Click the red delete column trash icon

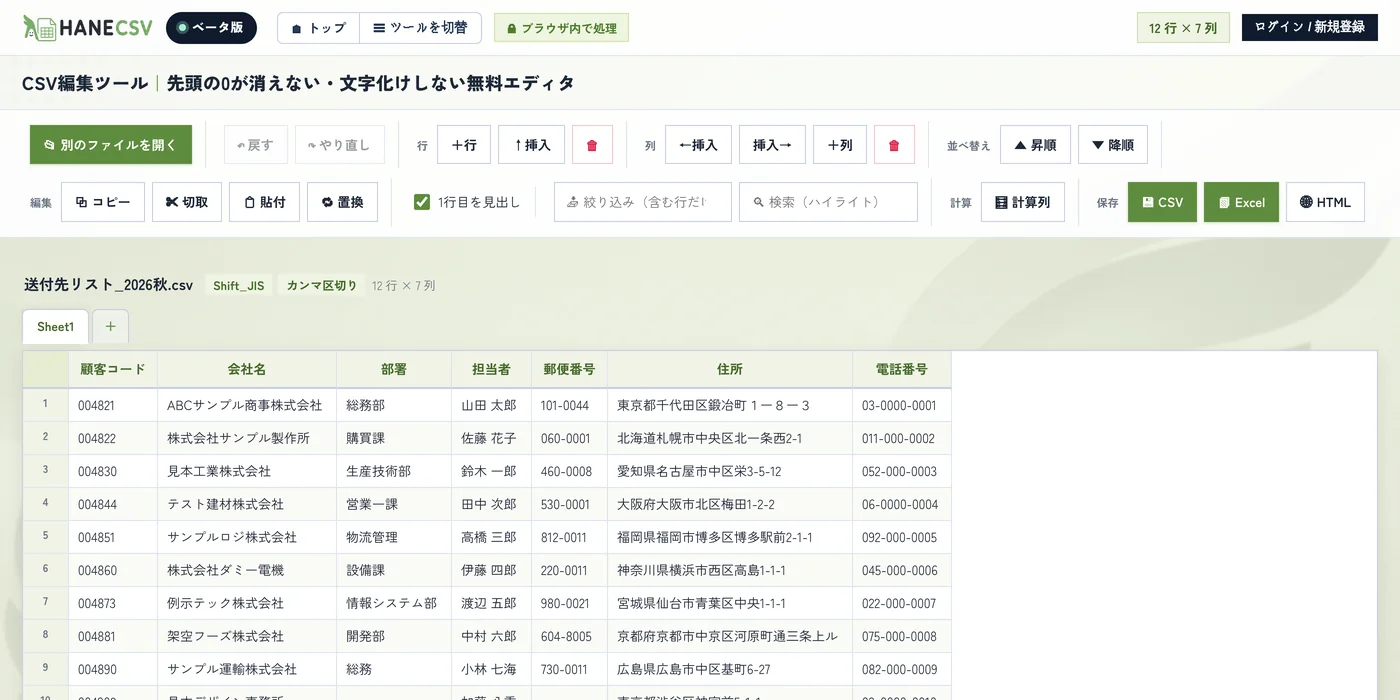point(894,145)
